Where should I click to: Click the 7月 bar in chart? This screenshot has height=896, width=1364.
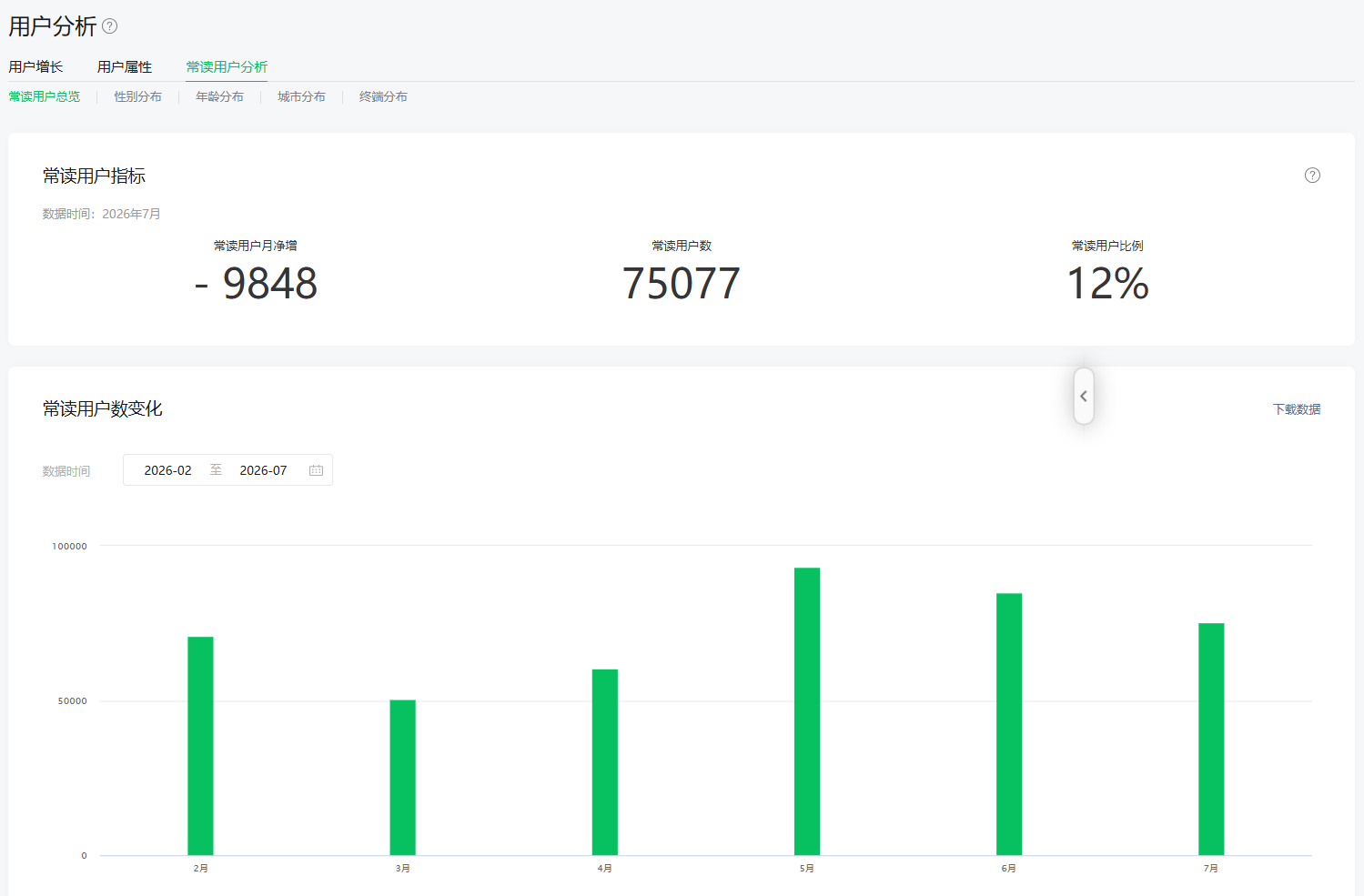(1211, 739)
